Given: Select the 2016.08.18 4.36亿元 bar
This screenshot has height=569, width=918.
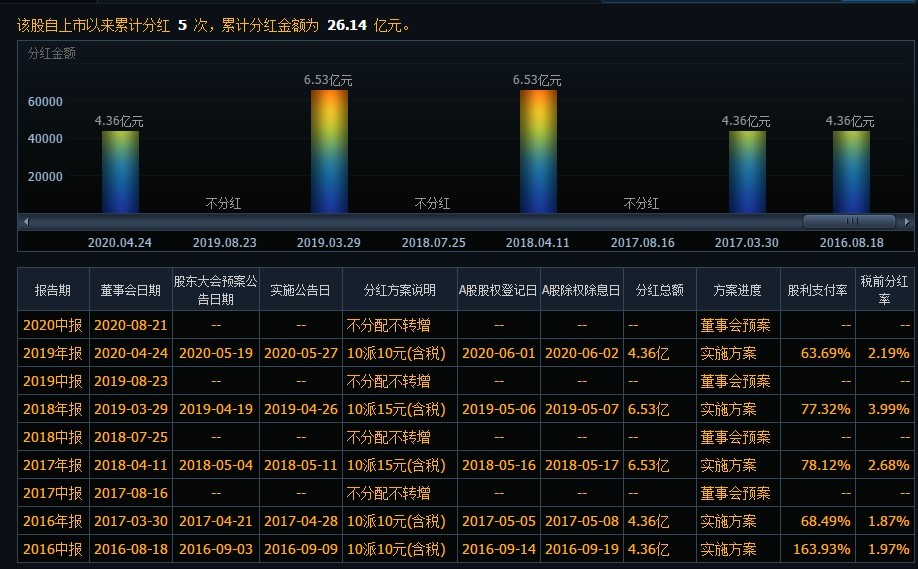Looking at the screenshot, I should click(851, 172).
